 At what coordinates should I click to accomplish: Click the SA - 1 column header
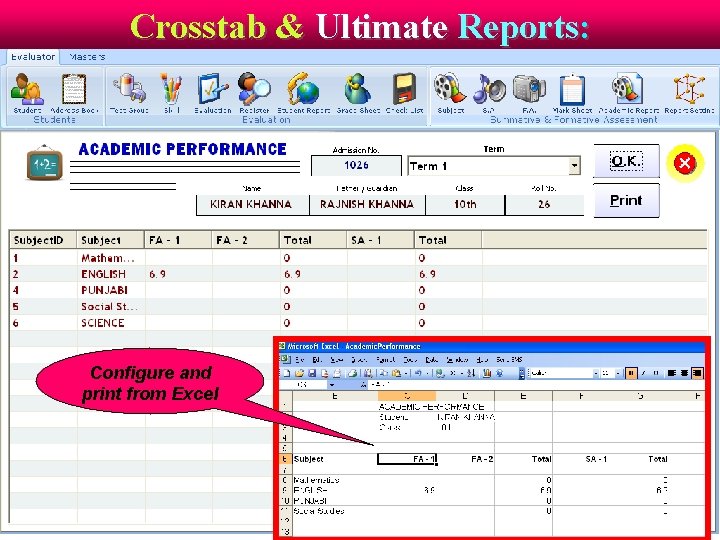point(380,240)
